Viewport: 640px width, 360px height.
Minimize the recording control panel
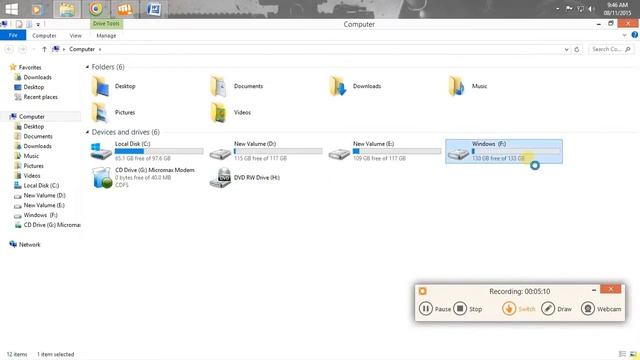pos(594,290)
